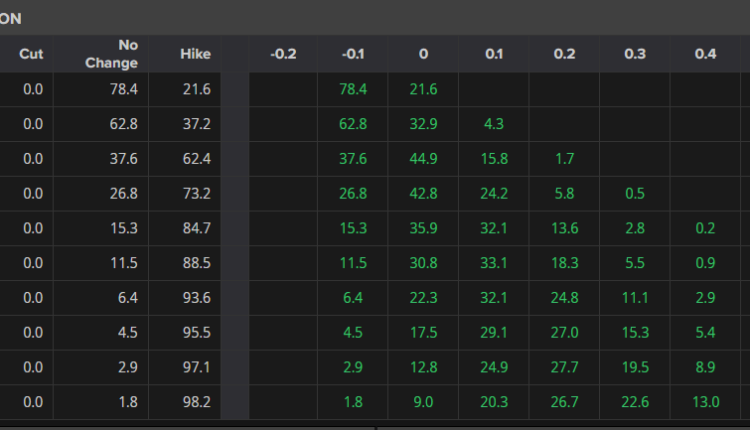Click the 4.3 cell under 0.1

(x=494, y=124)
